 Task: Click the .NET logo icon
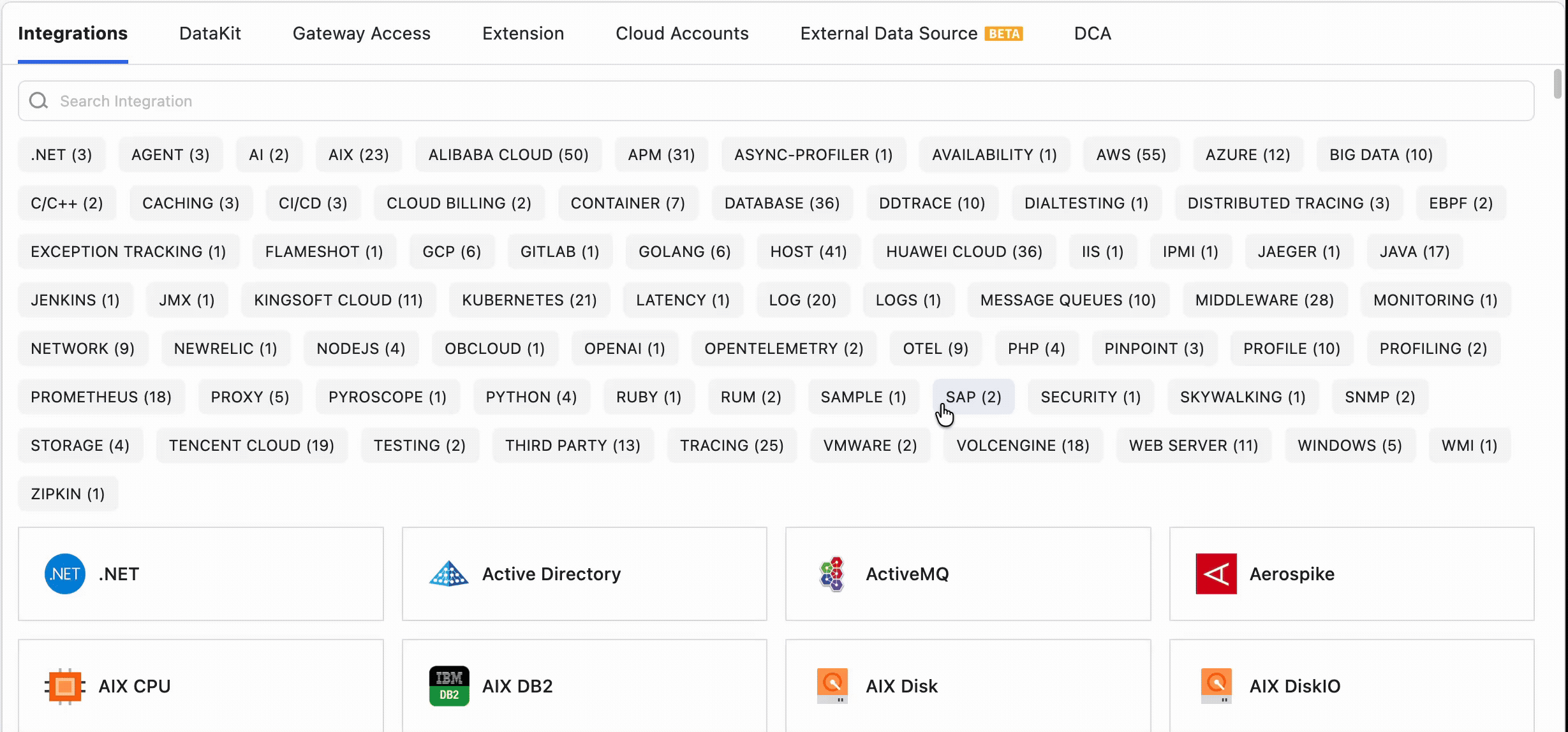(65, 574)
